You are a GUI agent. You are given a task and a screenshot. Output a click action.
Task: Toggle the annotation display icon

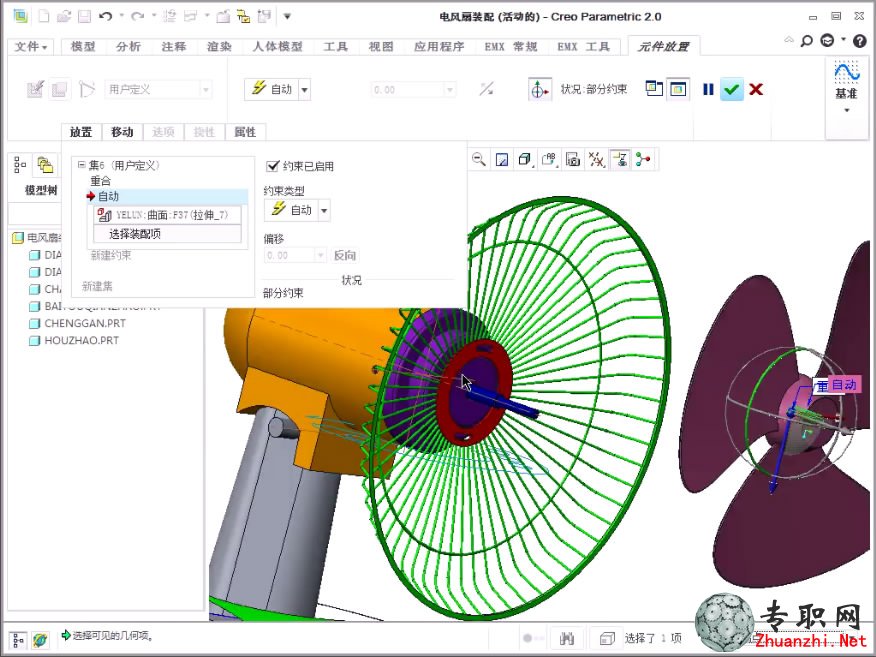click(x=620, y=159)
